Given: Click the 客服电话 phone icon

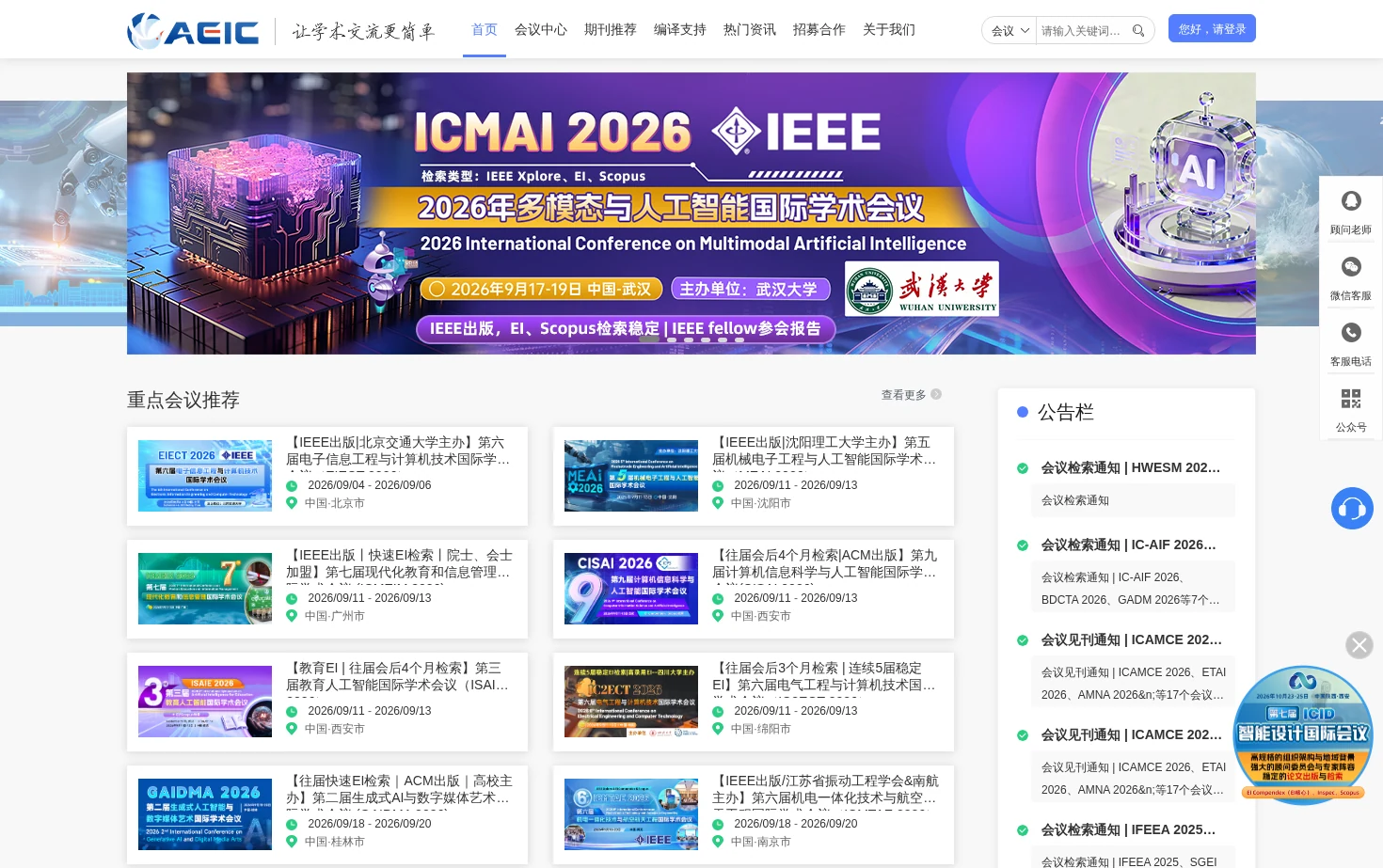Looking at the screenshot, I should [1351, 332].
